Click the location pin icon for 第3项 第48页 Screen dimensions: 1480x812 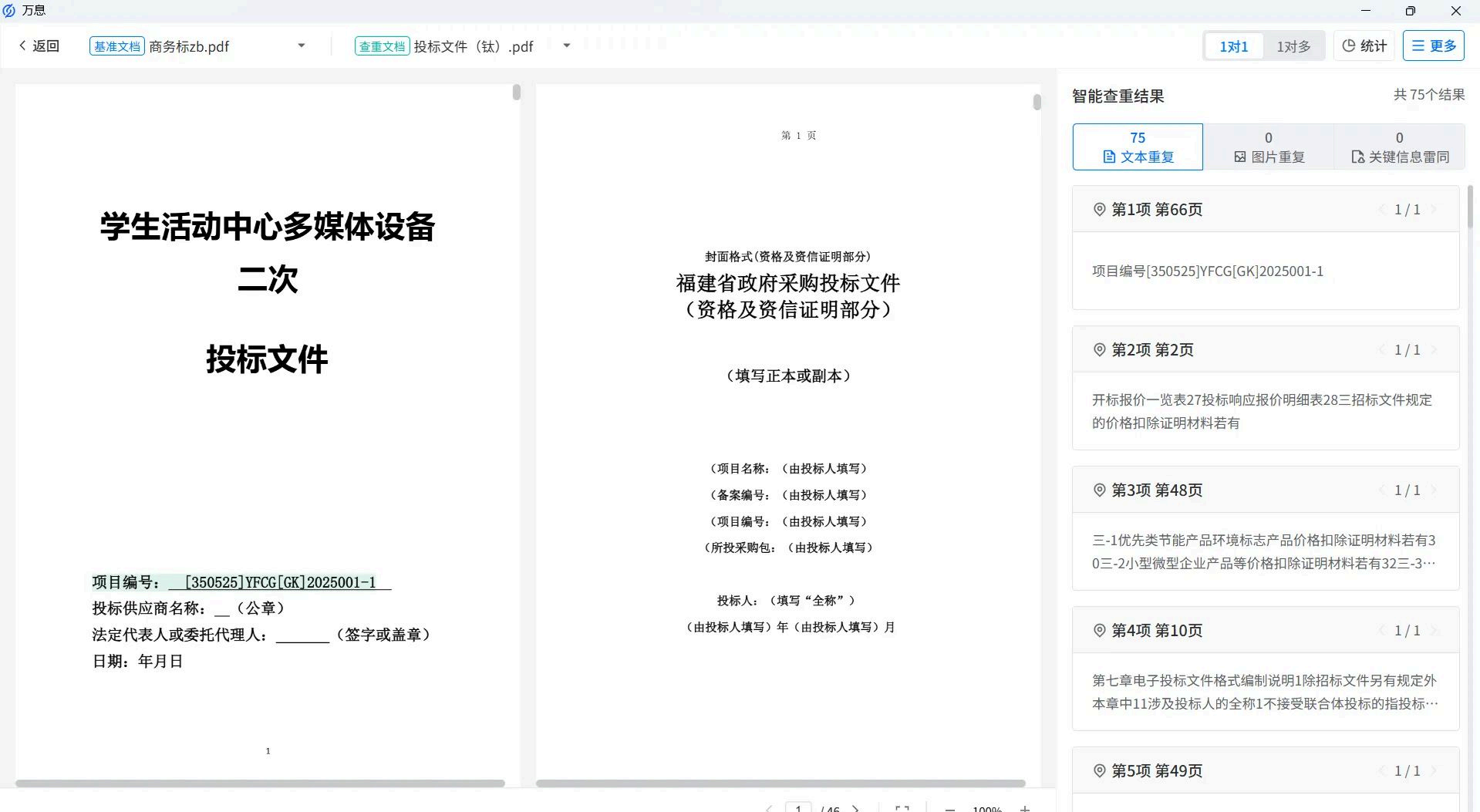1100,490
